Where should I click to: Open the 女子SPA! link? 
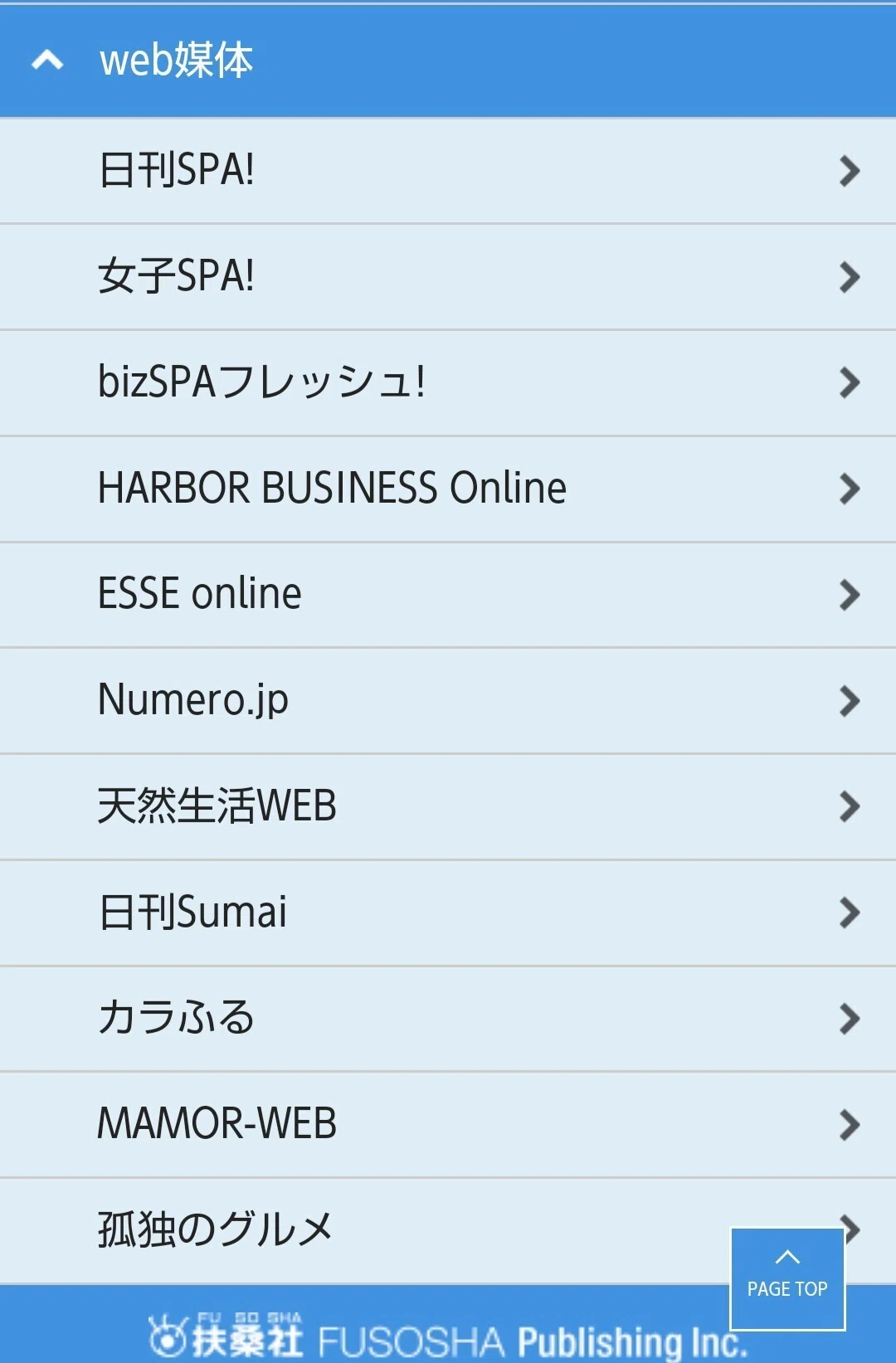tap(448, 277)
